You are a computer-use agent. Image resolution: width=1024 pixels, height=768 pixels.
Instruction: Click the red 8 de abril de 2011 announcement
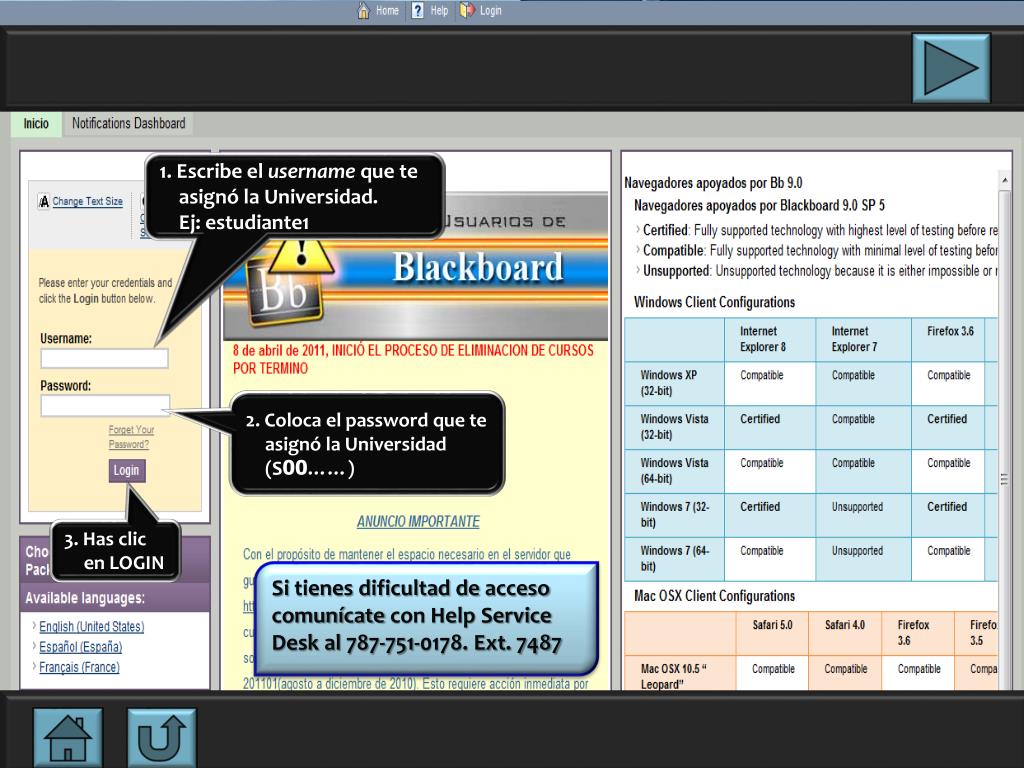[x=413, y=359]
